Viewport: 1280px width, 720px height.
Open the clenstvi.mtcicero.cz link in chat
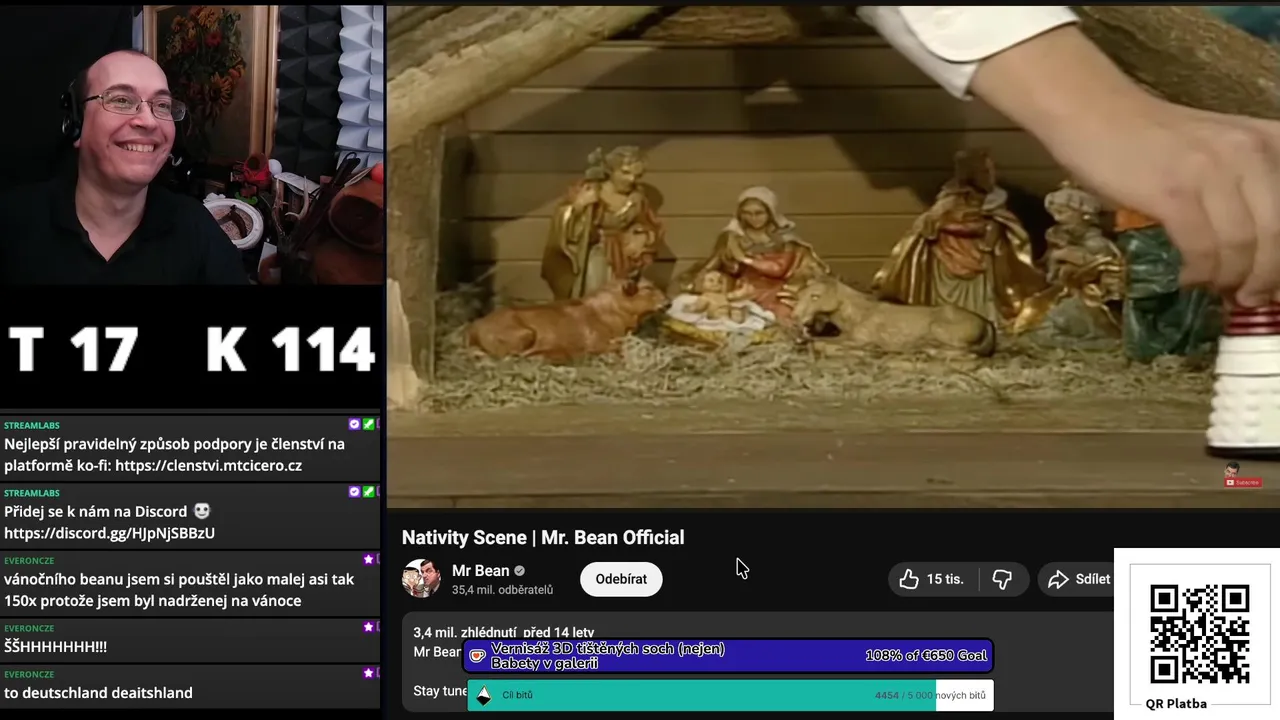pyautogui.click(x=208, y=466)
